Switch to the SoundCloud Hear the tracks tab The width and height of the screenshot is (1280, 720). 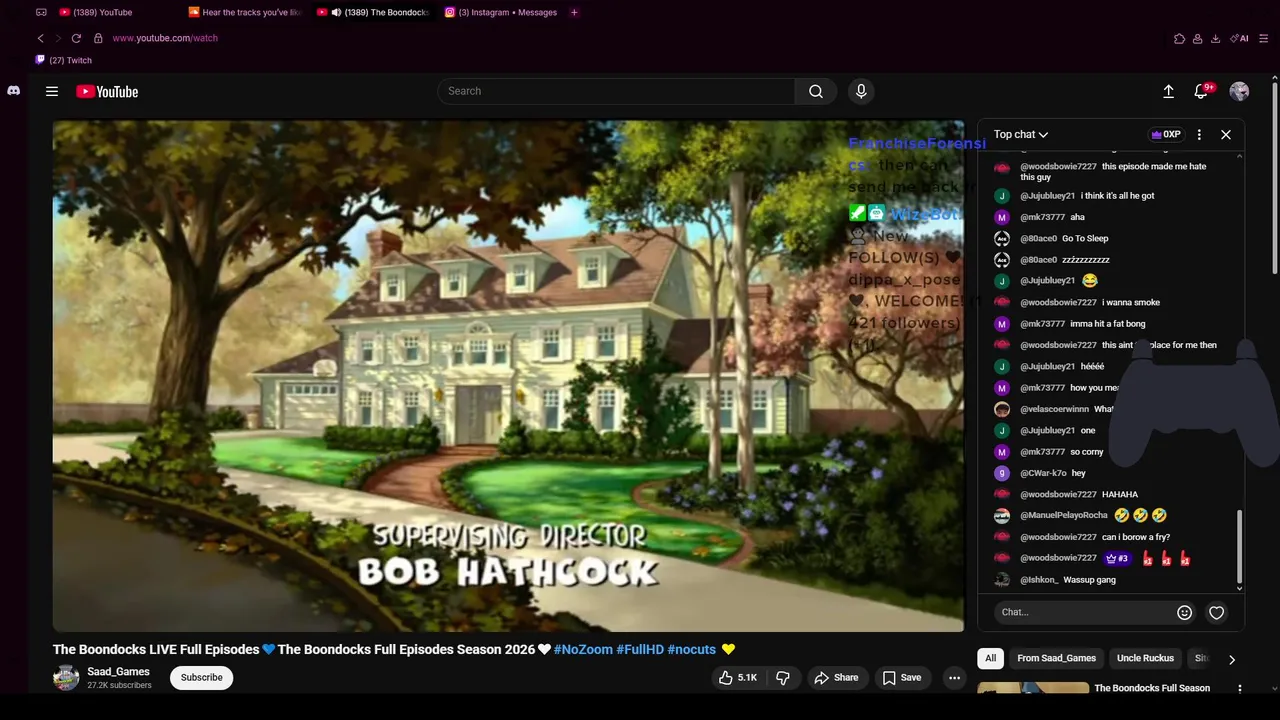coord(245,12)
